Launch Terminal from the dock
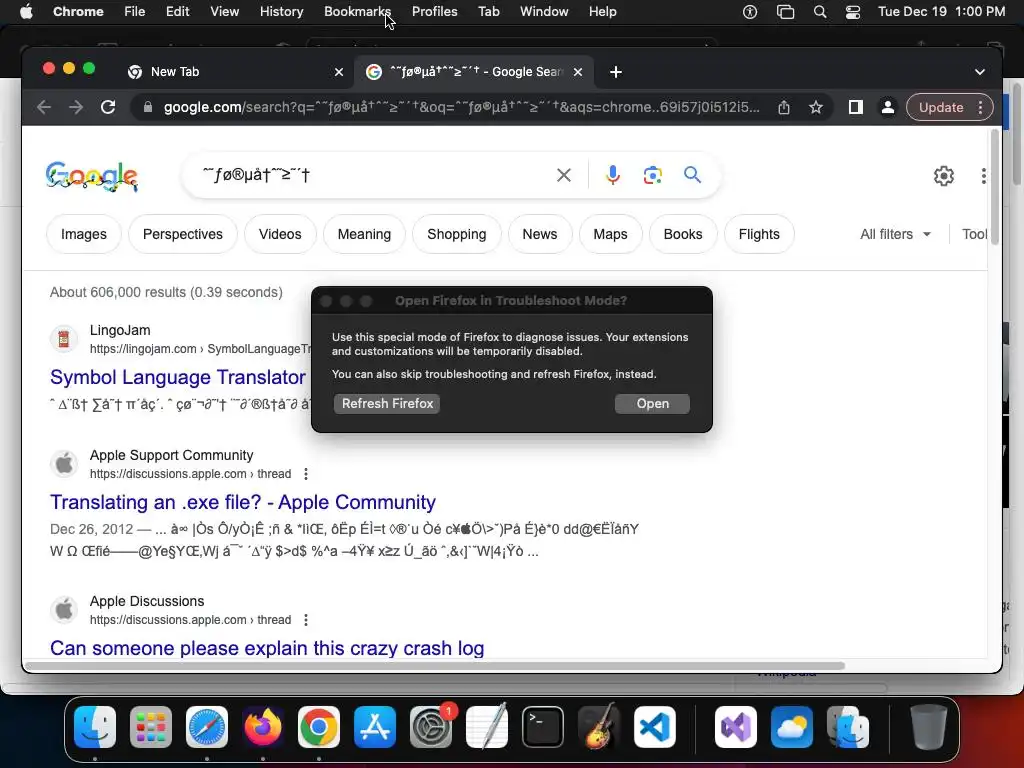This screenshot has height=768, width=1024. (543, 727)
